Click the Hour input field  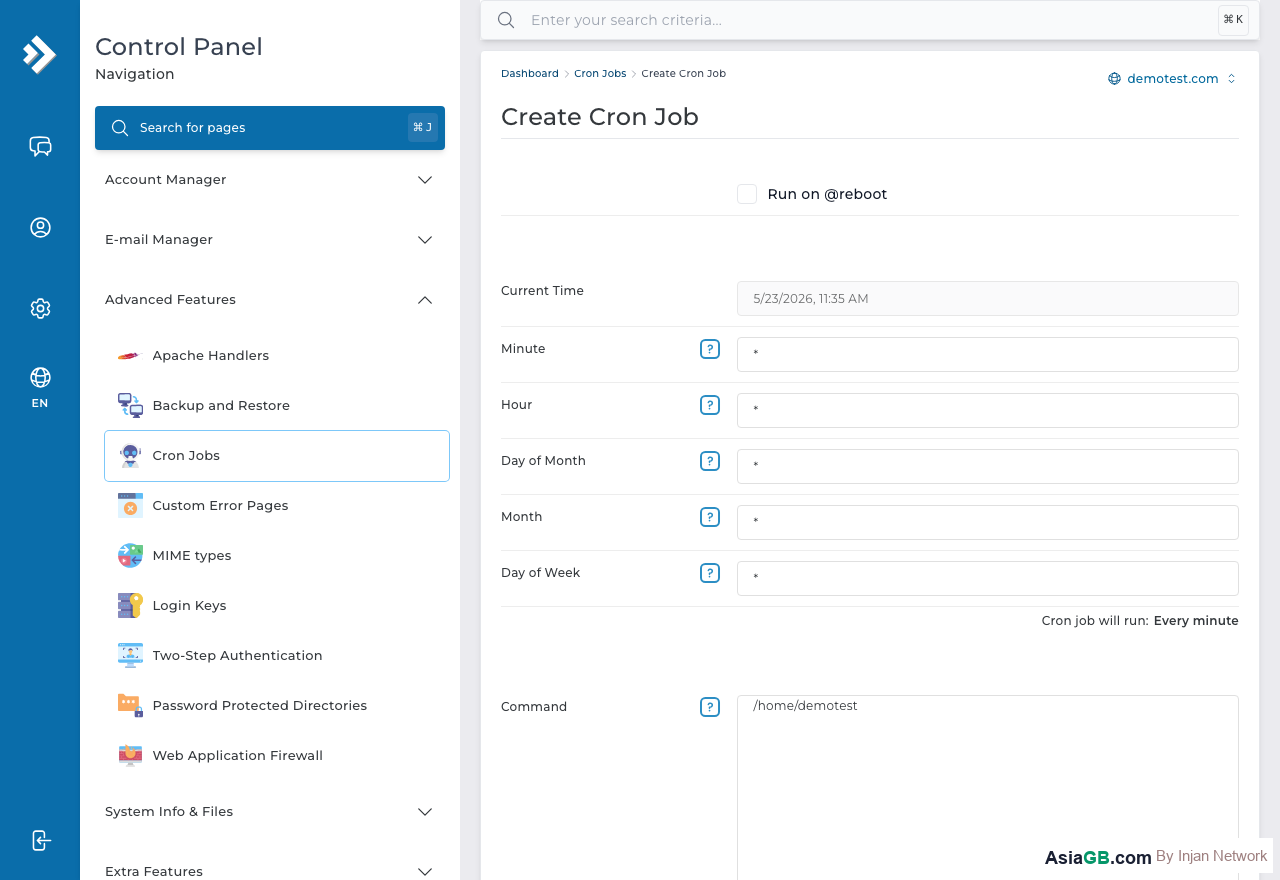[988, 410]
